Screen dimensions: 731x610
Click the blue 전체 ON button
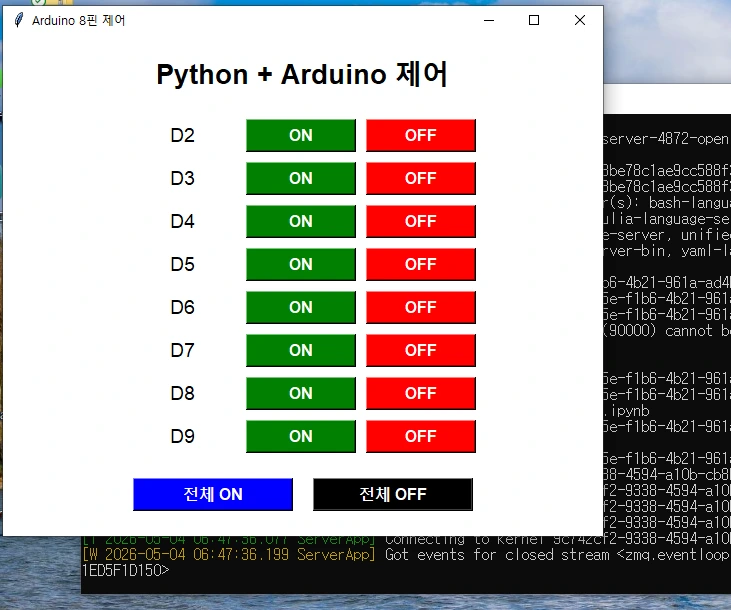(x=213, y=494)
